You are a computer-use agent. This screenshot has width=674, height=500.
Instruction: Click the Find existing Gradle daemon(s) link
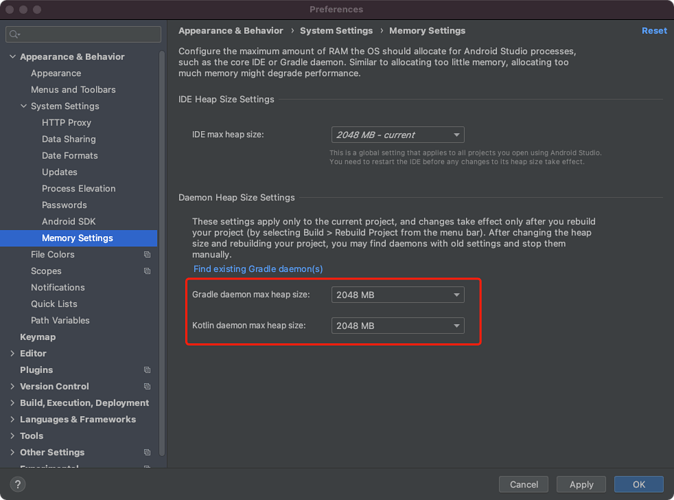click(x=258, y=269)
